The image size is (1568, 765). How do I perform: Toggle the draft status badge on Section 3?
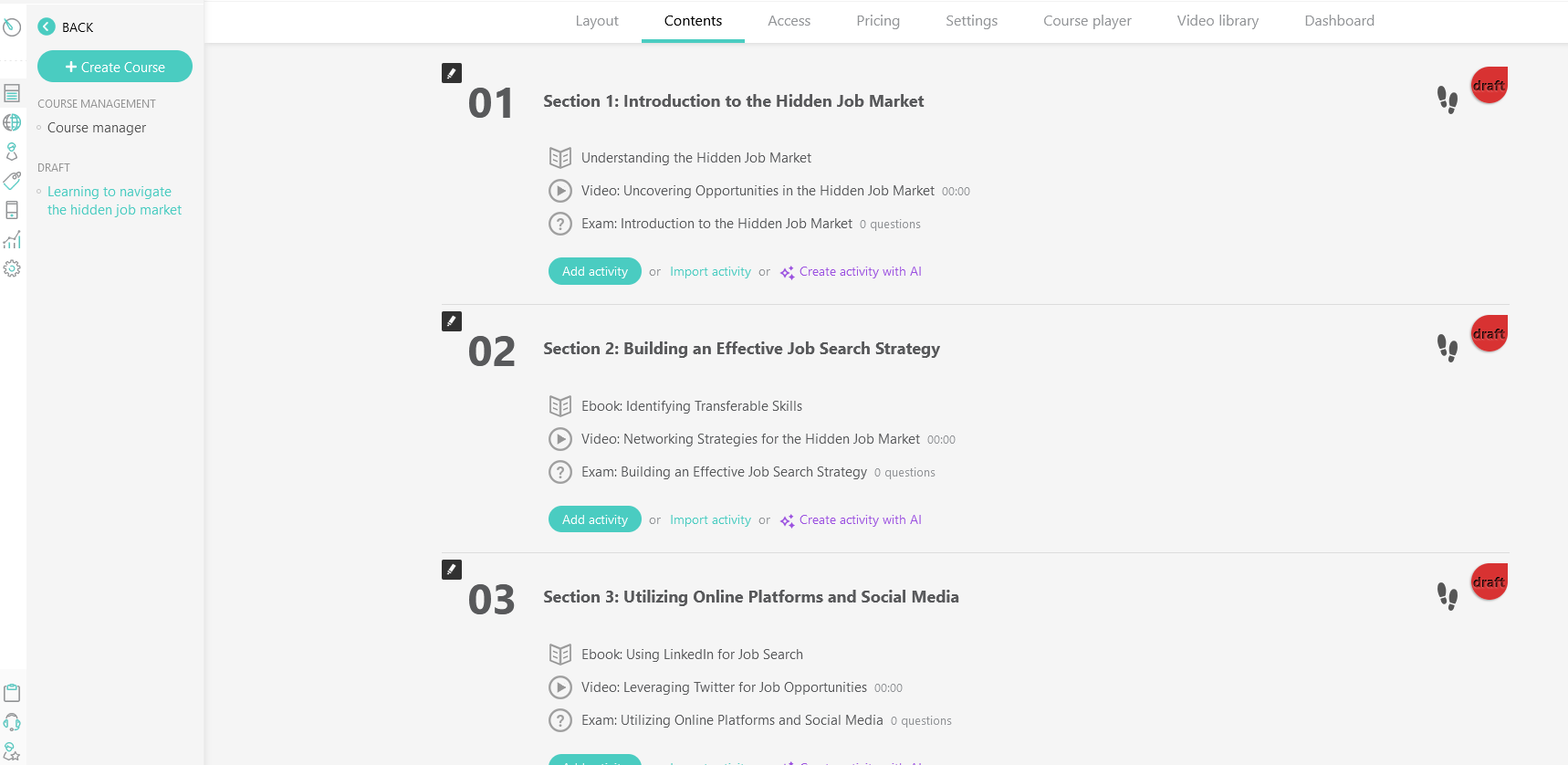pyautogui.click(x=1489, y=582)
